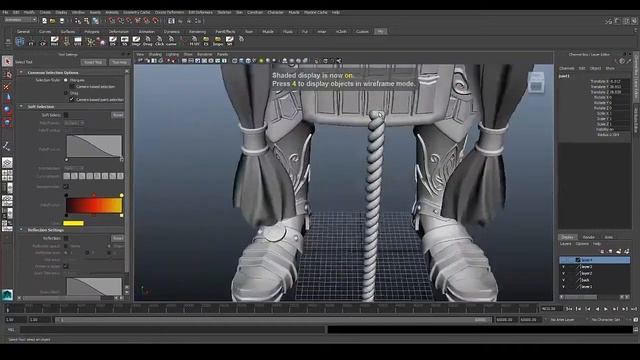
Task: Switch to the Render layer tab
Action: (589, 237)
